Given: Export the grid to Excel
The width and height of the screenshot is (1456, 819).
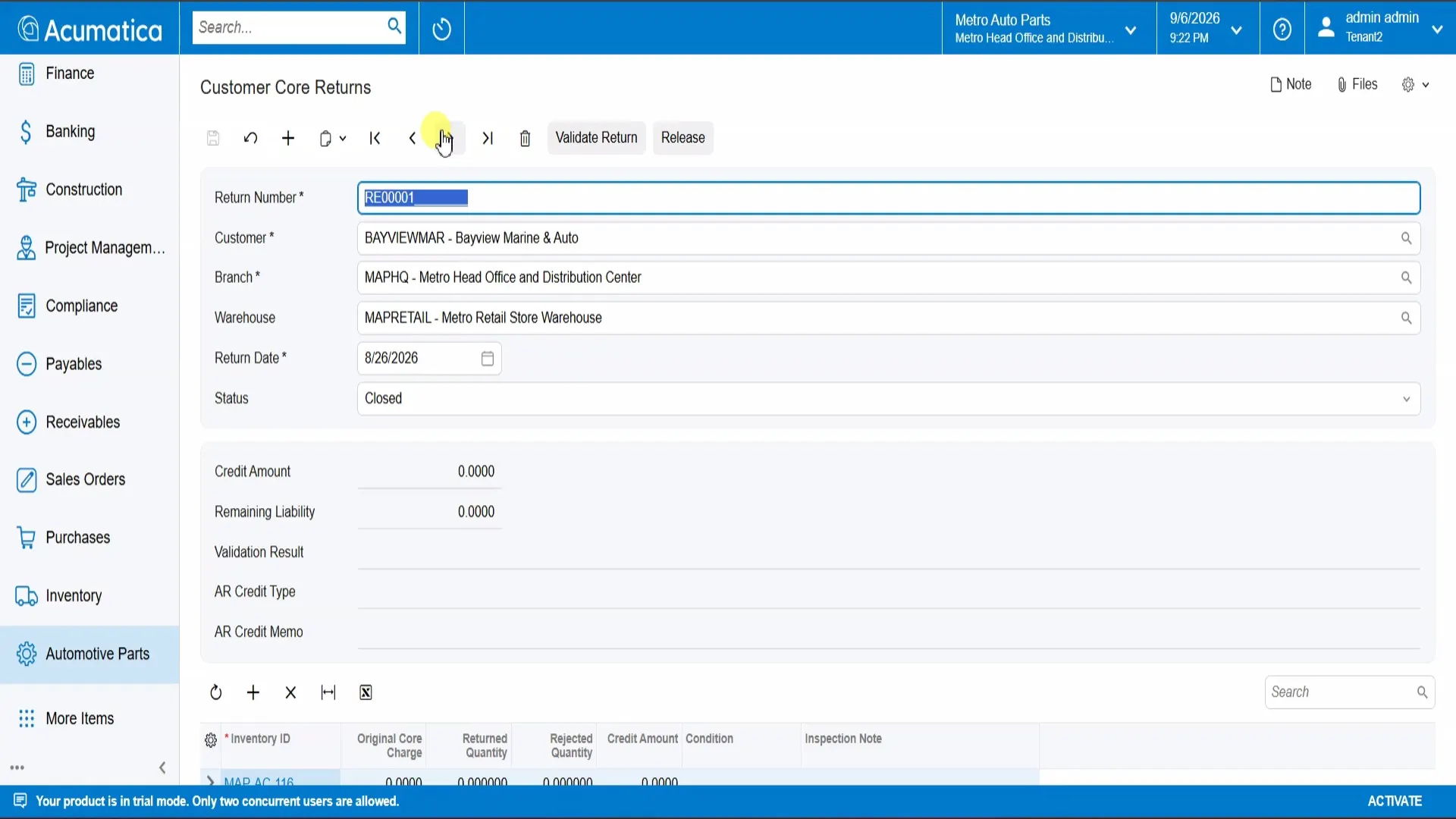Looking at the screenshot, I should 366,692.
